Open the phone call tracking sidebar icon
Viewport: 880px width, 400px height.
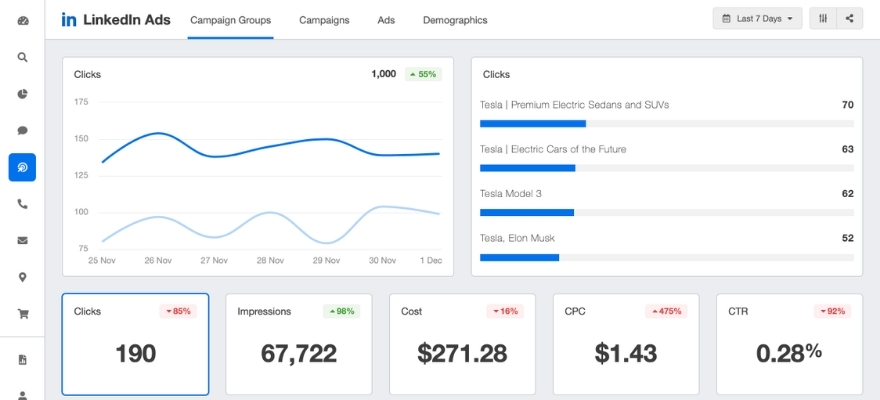coord(22,204)
